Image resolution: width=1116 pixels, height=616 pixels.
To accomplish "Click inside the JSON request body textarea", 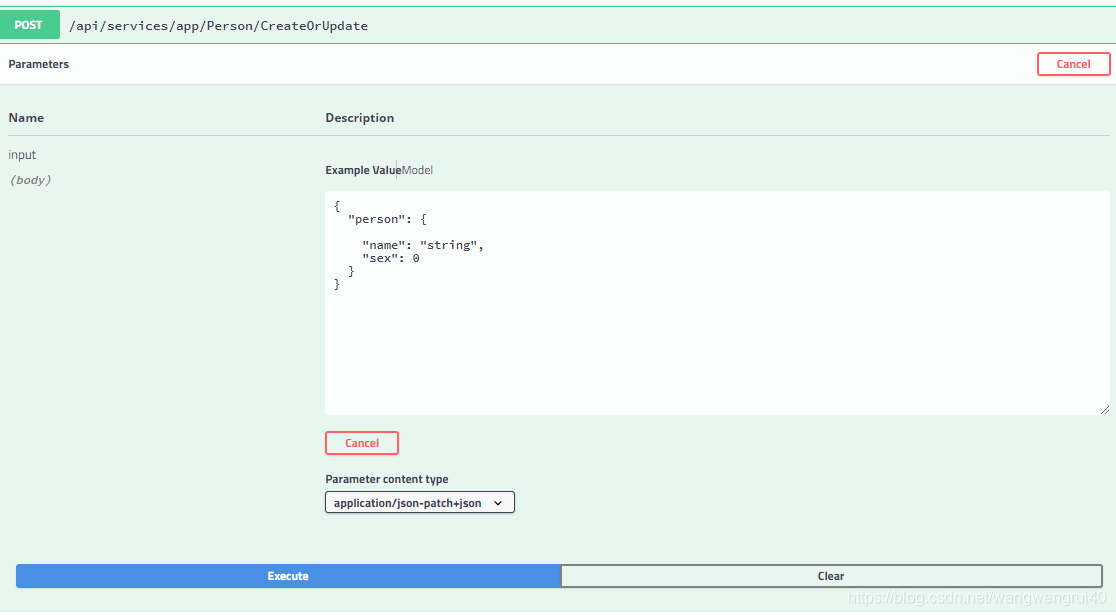I will pos(717,303).
